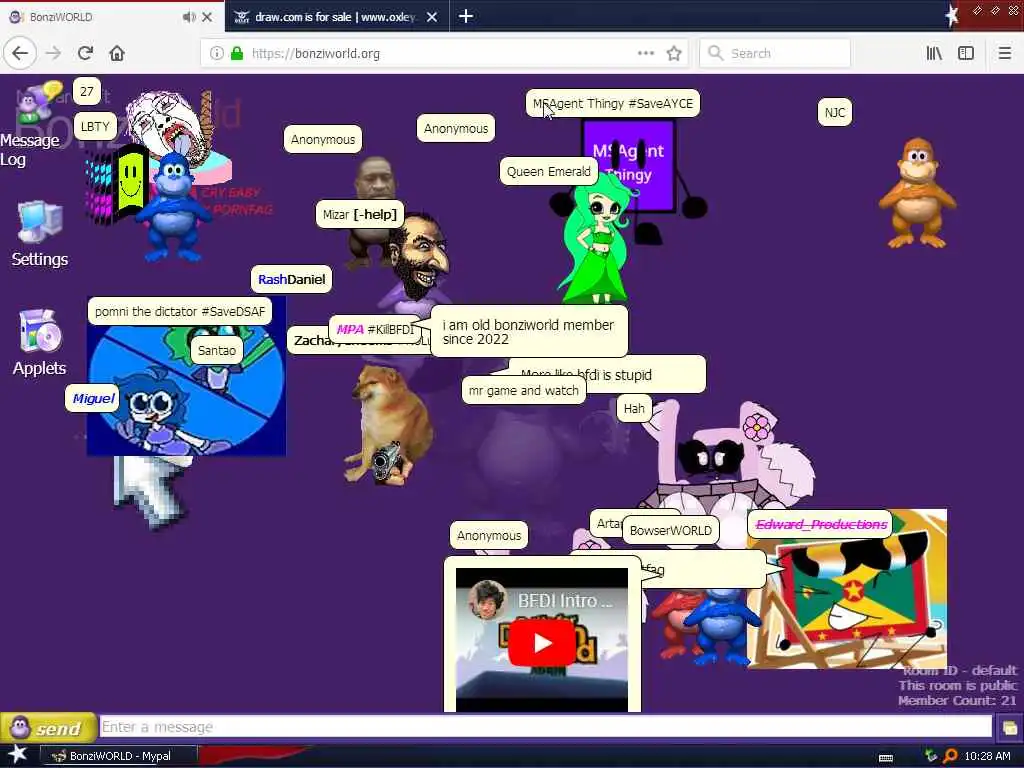
Task: Click the Santao name tag
Action: 217,351
